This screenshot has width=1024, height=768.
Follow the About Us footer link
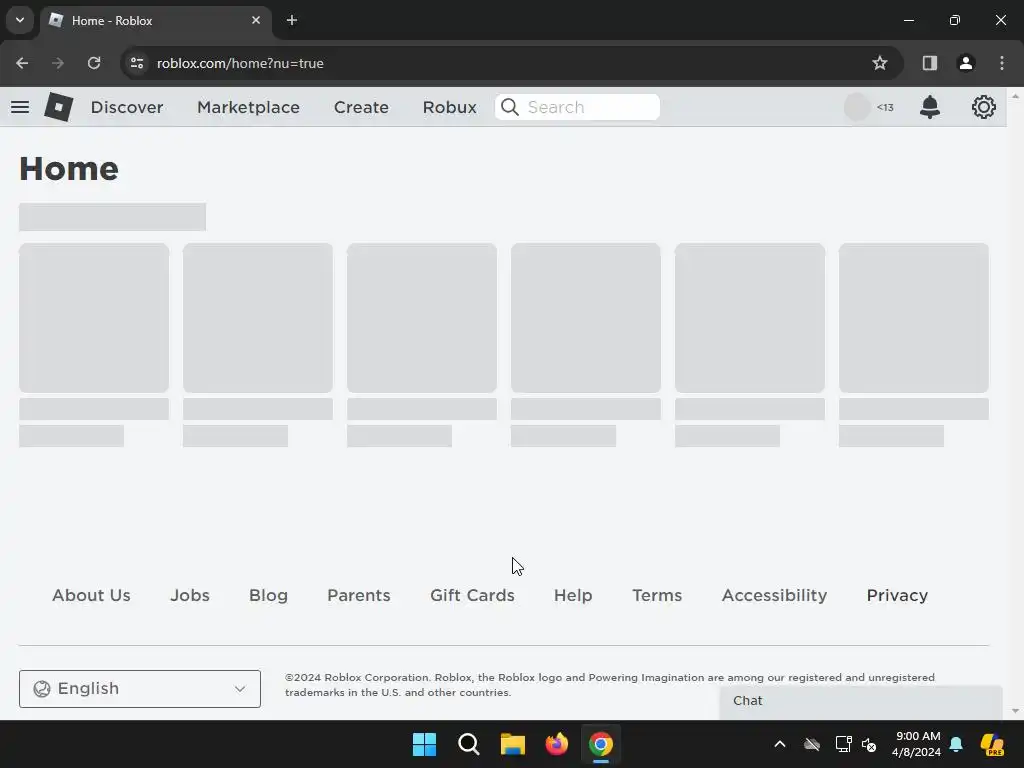coord(91,596)
